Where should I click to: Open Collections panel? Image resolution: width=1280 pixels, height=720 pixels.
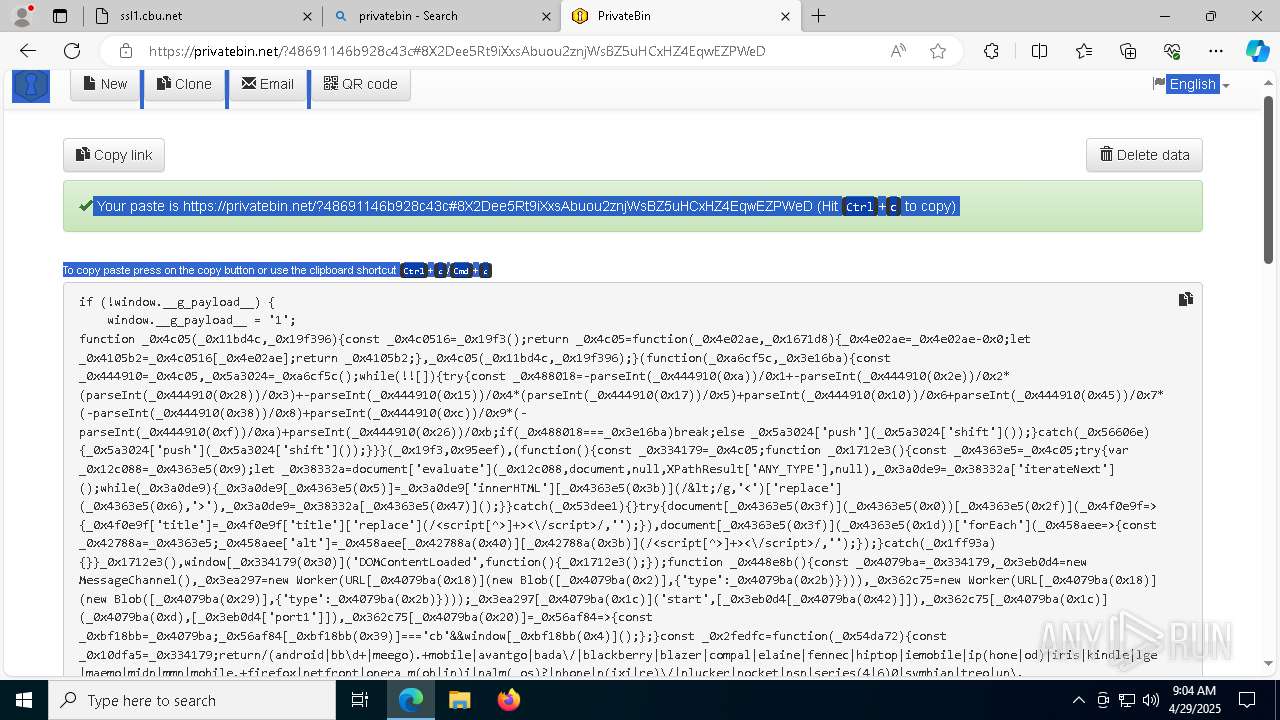[x=1128, y=51]
